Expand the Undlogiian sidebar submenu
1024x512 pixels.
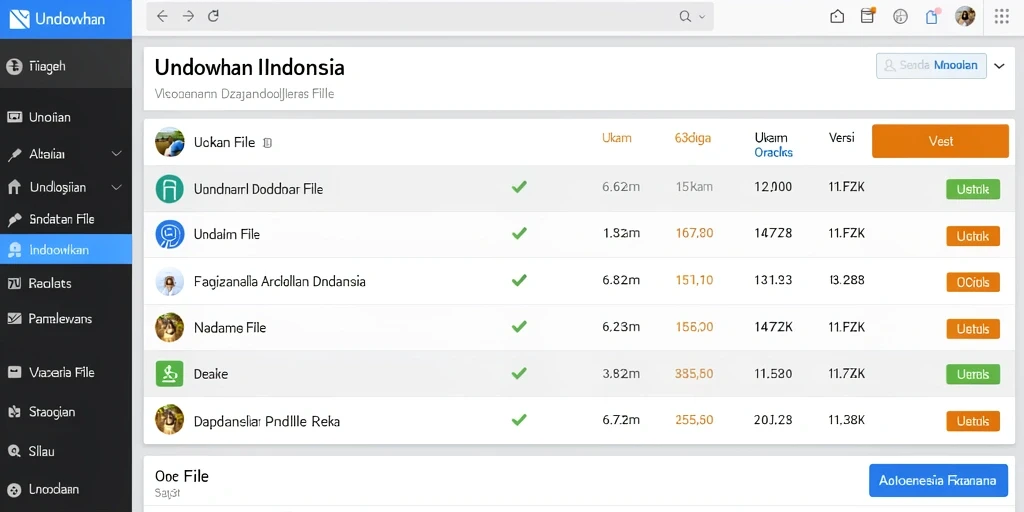click(x=116, y=187)
